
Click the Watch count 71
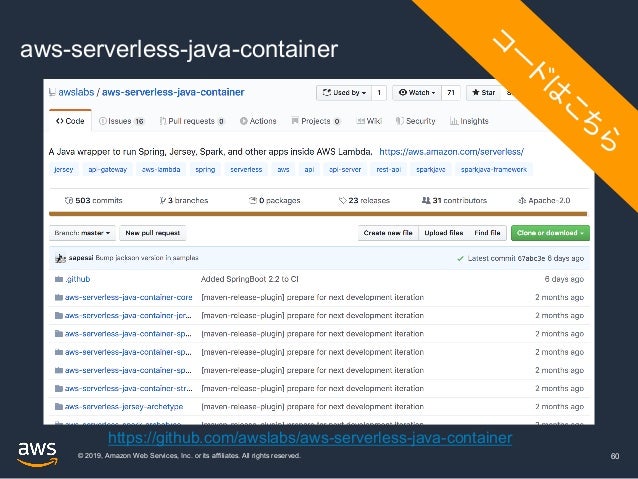(451, 93)
